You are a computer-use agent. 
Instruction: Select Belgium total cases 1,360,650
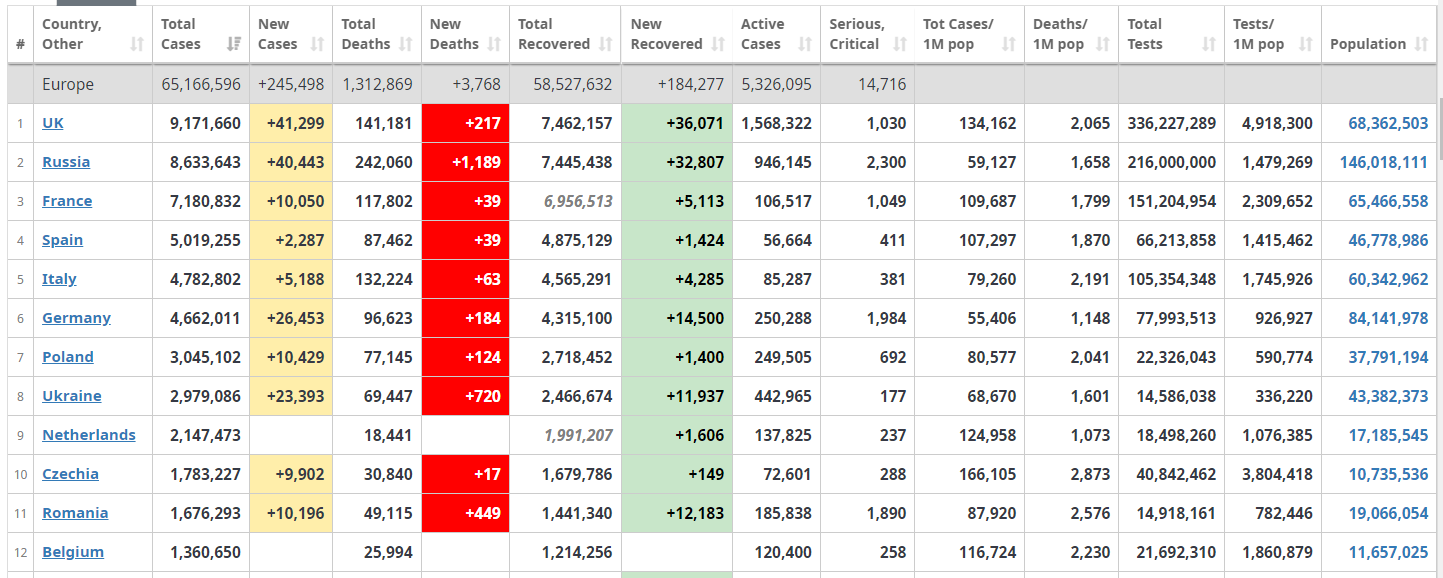tap(205, 552)
